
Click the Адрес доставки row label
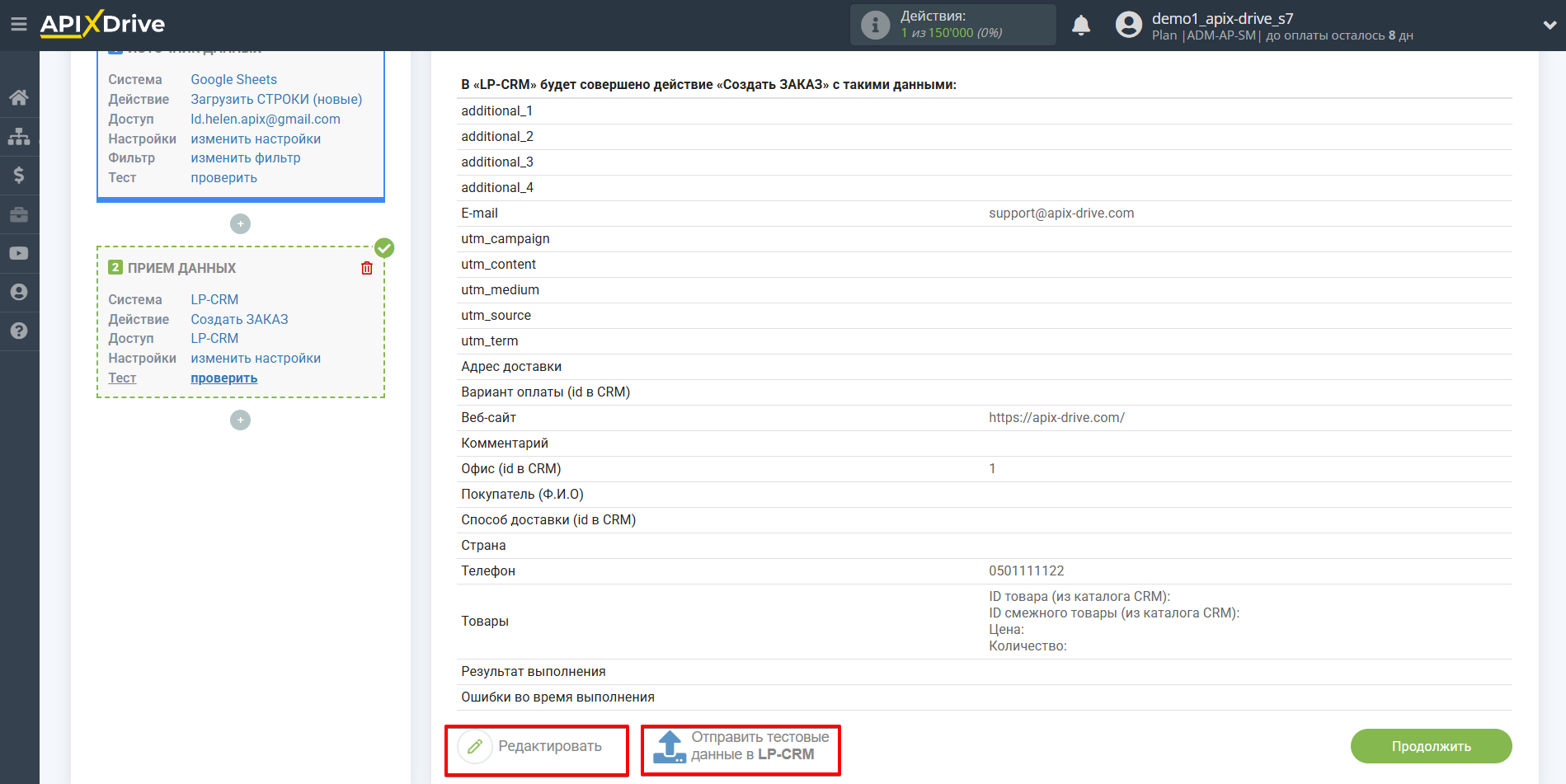[x=511, y=366]
